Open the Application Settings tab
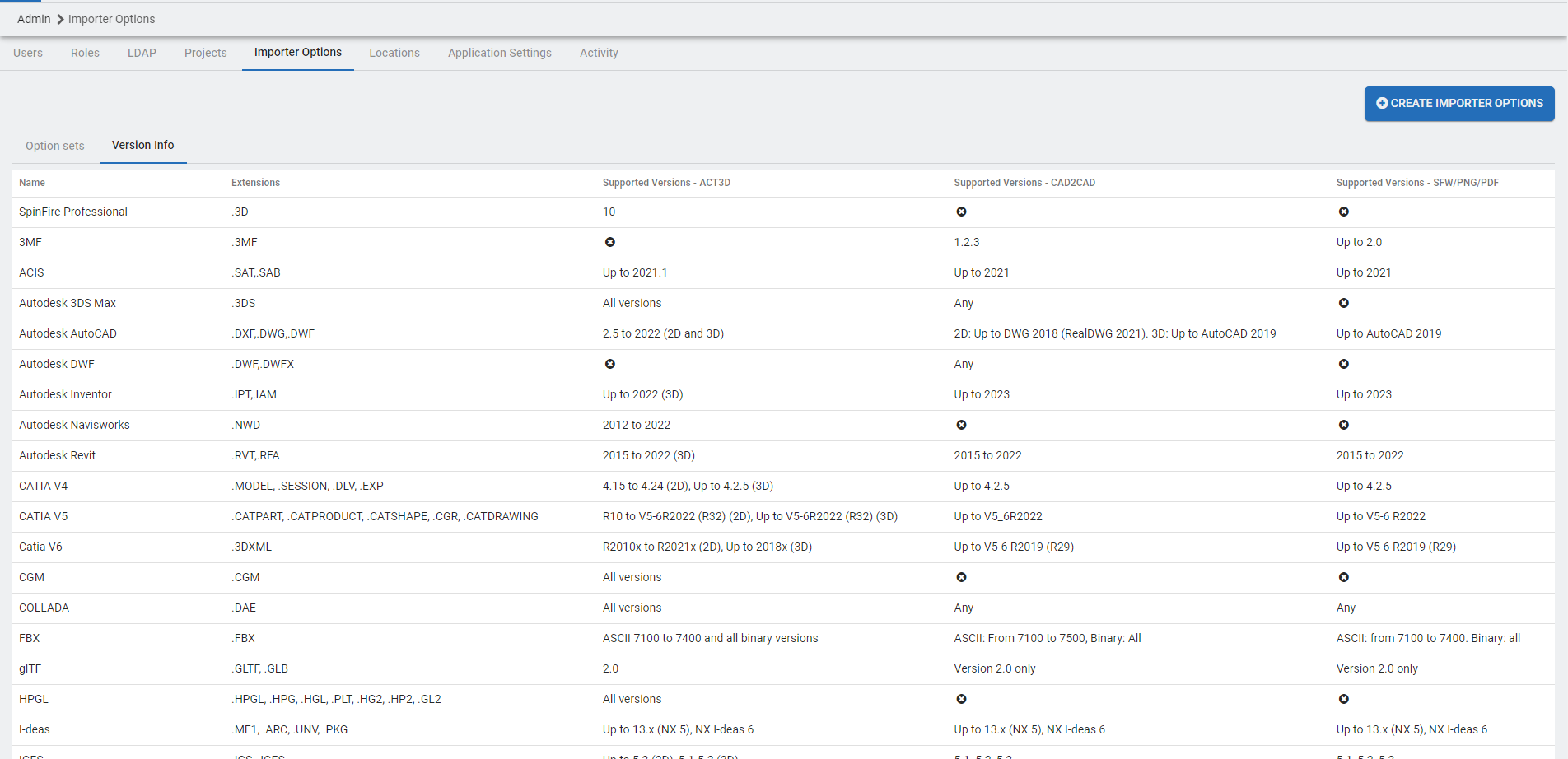 (500, 53)
